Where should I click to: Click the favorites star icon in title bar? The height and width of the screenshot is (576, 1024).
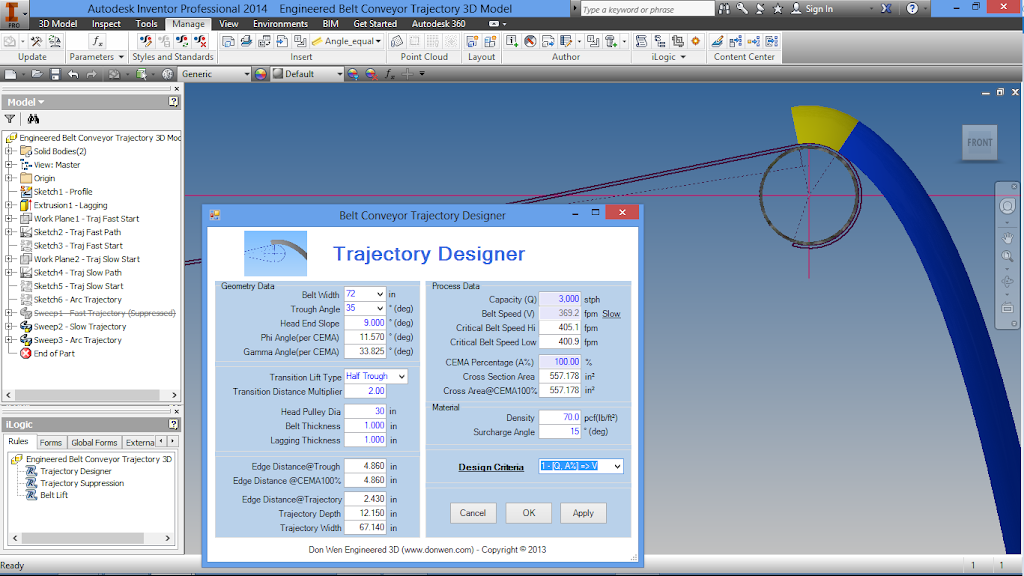pyautogui.click(x=778, y=8)
